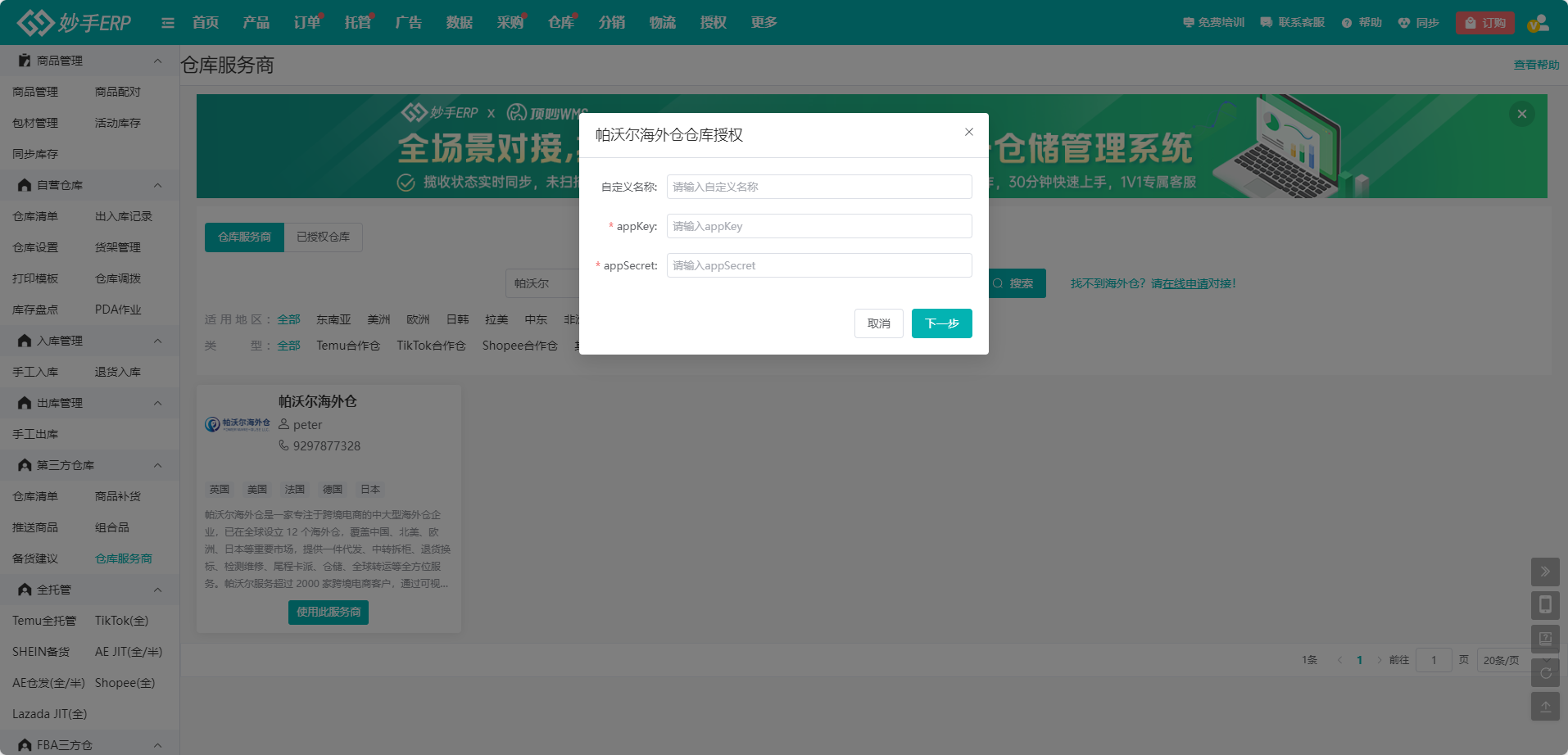Open the 查看帮助 link

[1535, 65]
